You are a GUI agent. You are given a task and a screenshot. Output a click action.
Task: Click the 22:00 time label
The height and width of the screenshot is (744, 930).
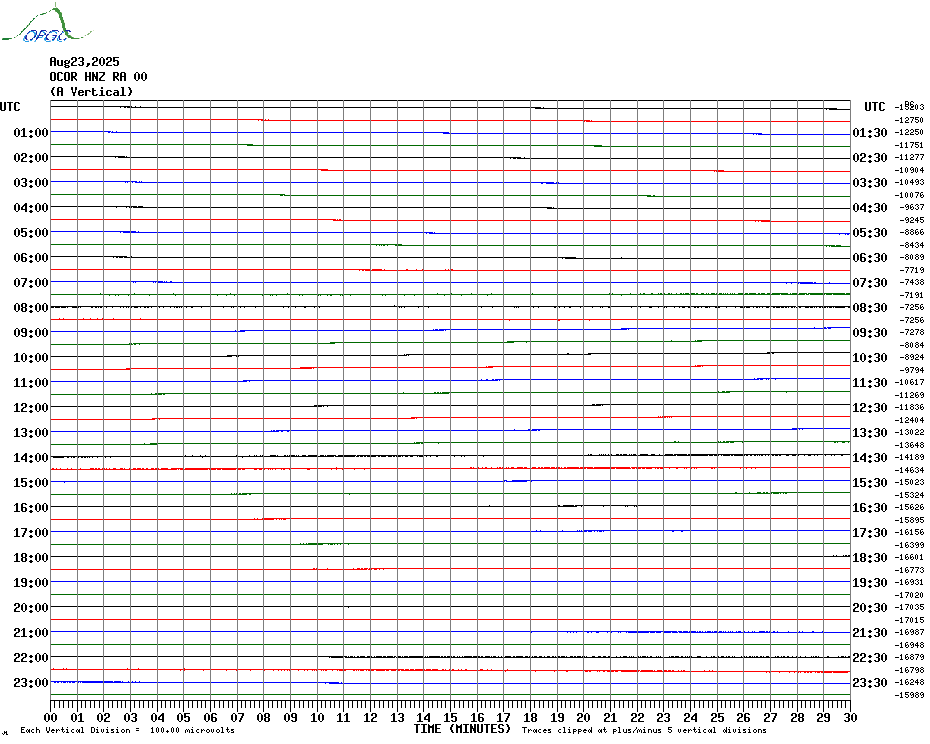(31, 657)
